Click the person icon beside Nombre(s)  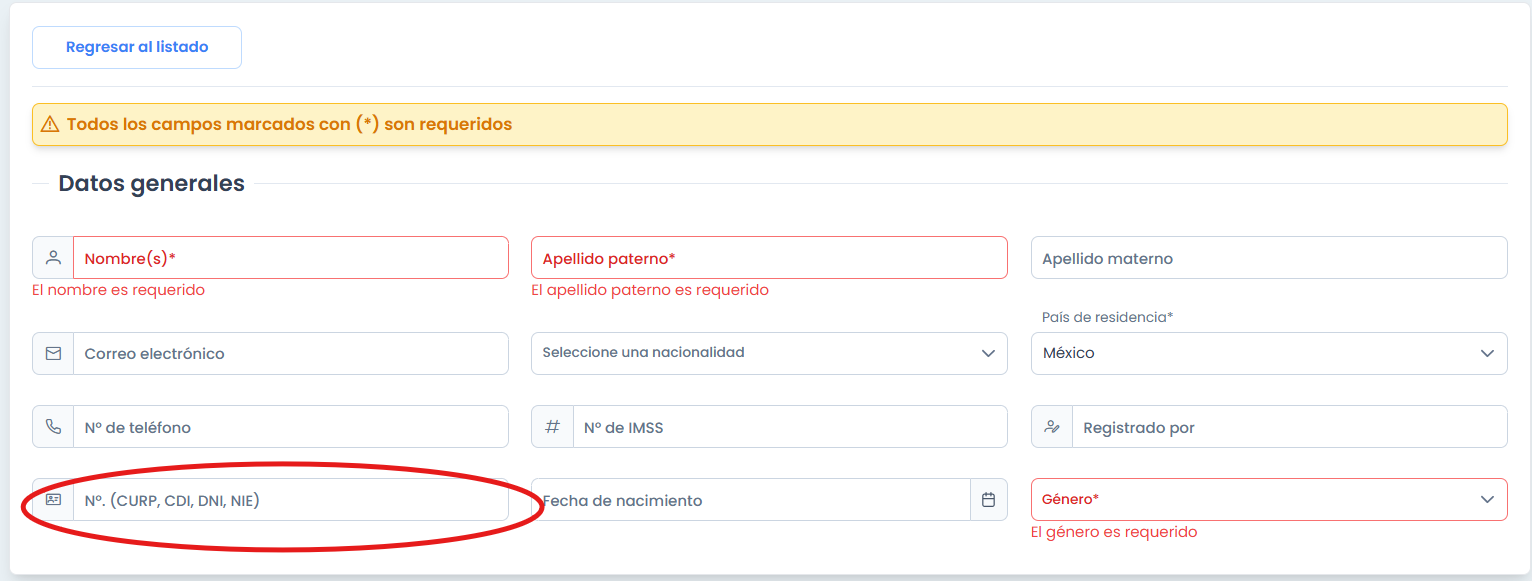coord(53,258)
